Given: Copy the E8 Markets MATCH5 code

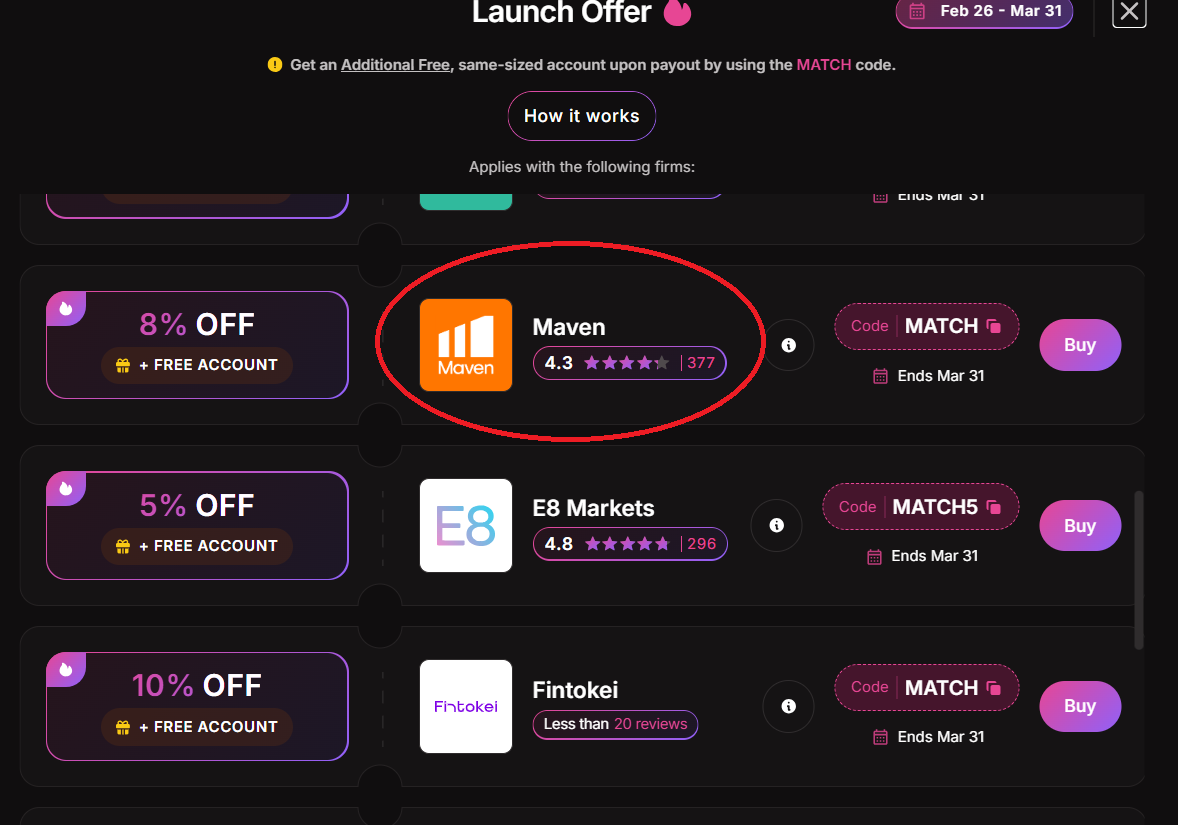Looking at the screenshot, I should coord(994,507).
